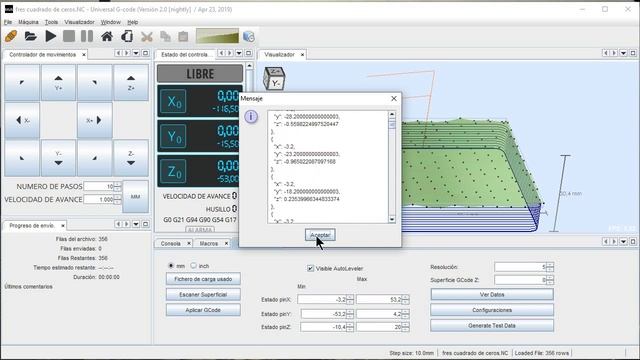Click the Resolución stepper arrows

pos(550,267)
